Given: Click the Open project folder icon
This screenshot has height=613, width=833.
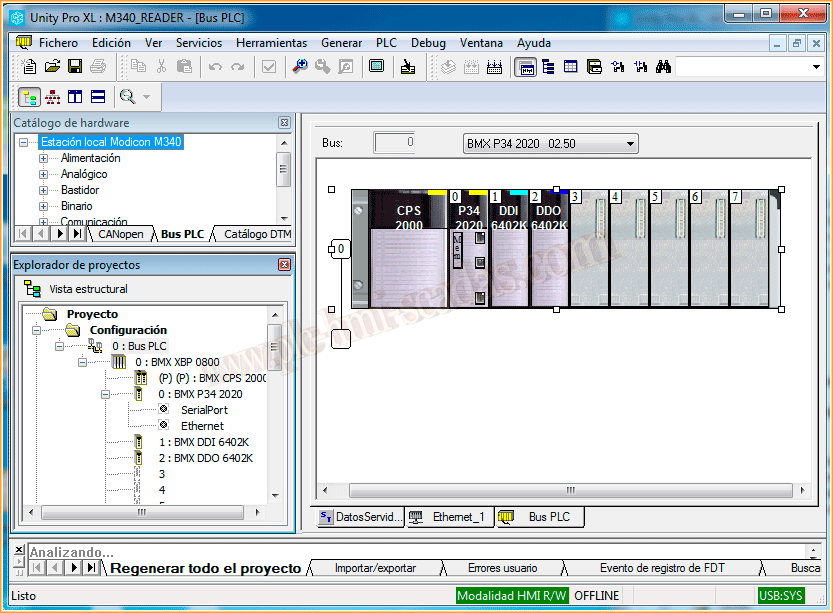Looking at the screenshot, I should pyautogui.click(x=53, y=66).
